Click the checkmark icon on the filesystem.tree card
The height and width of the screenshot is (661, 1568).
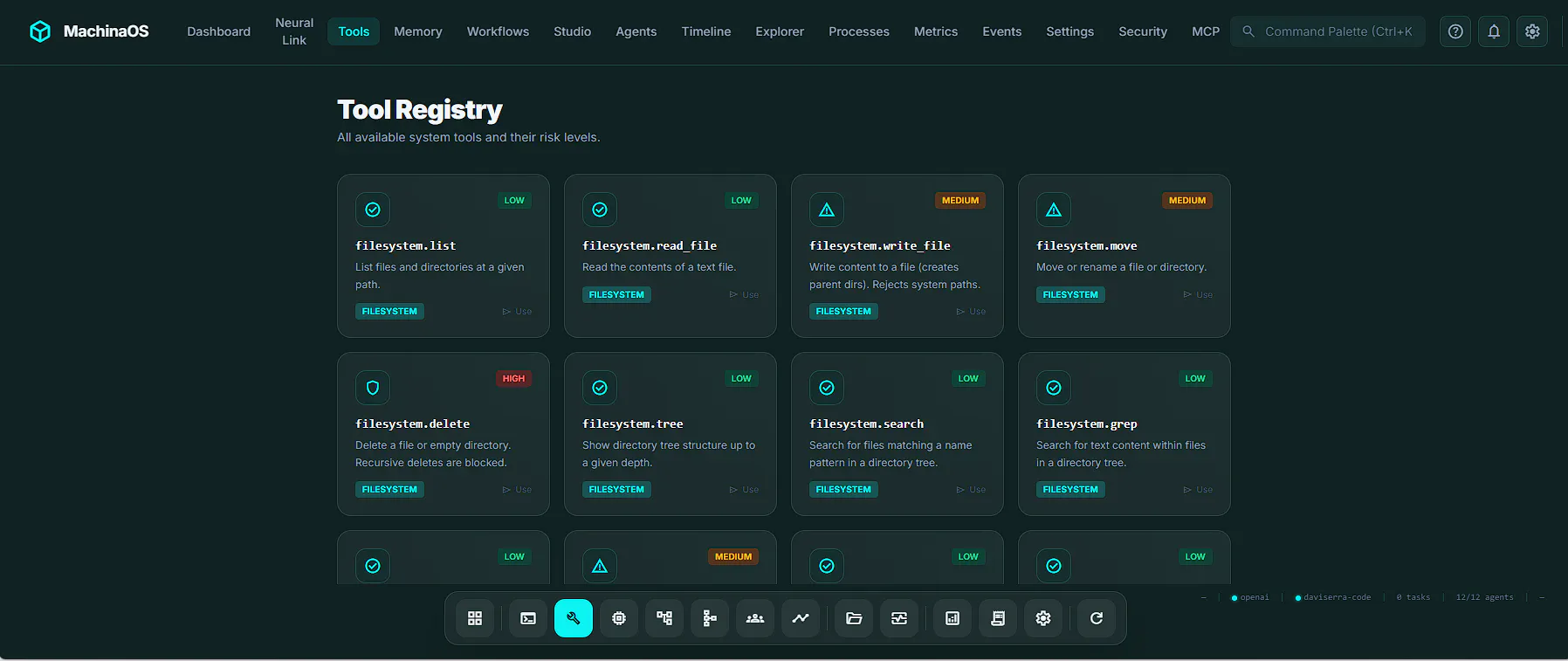click(600, 388)
